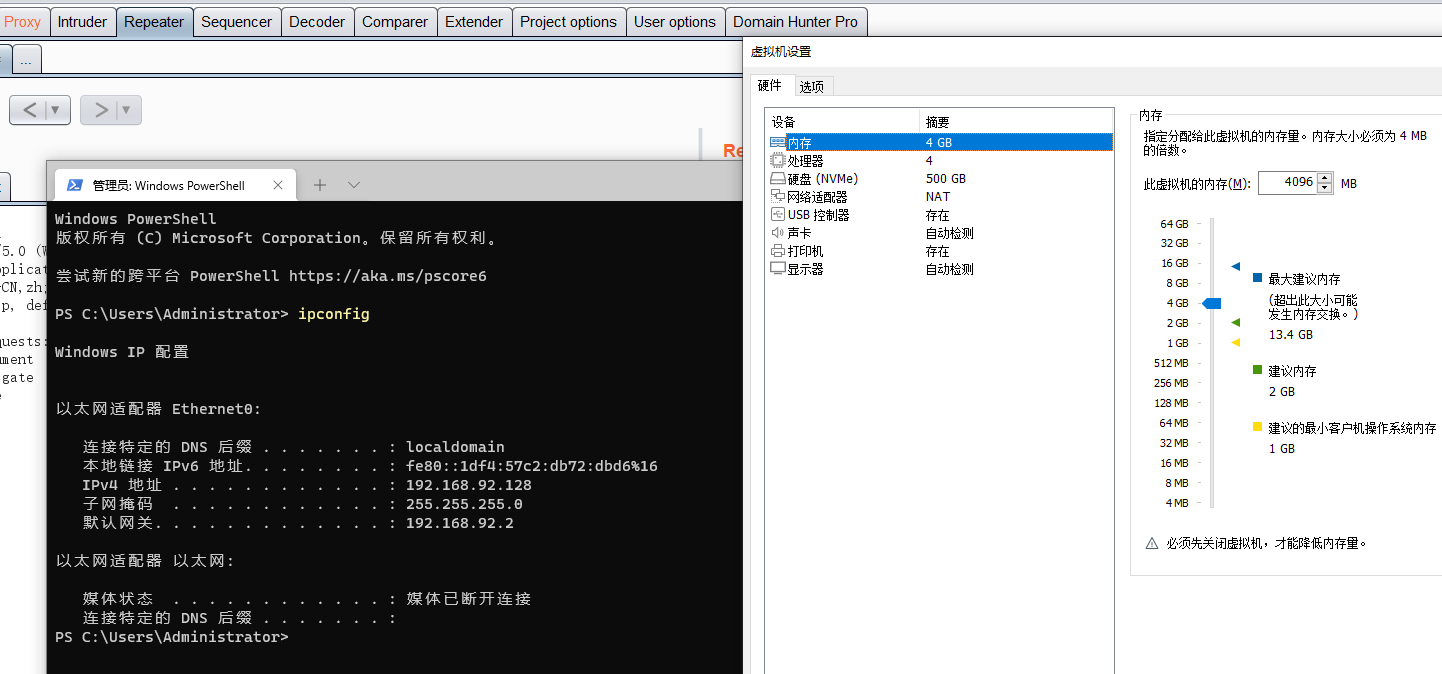
Task: Click the warning triangle icon
Action: (1152, 544)
